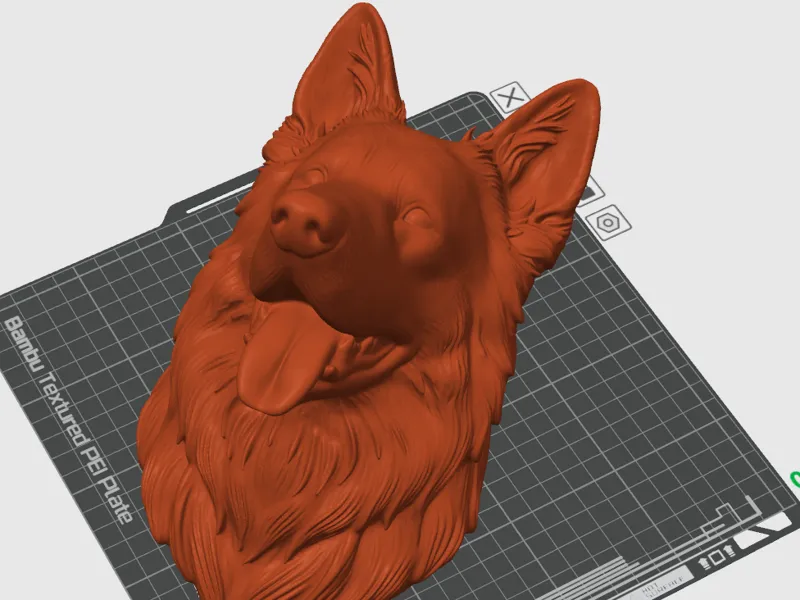Click the plate's X remove-objects icon
This screenshot has width=800, height=600.
coord(510,97)
